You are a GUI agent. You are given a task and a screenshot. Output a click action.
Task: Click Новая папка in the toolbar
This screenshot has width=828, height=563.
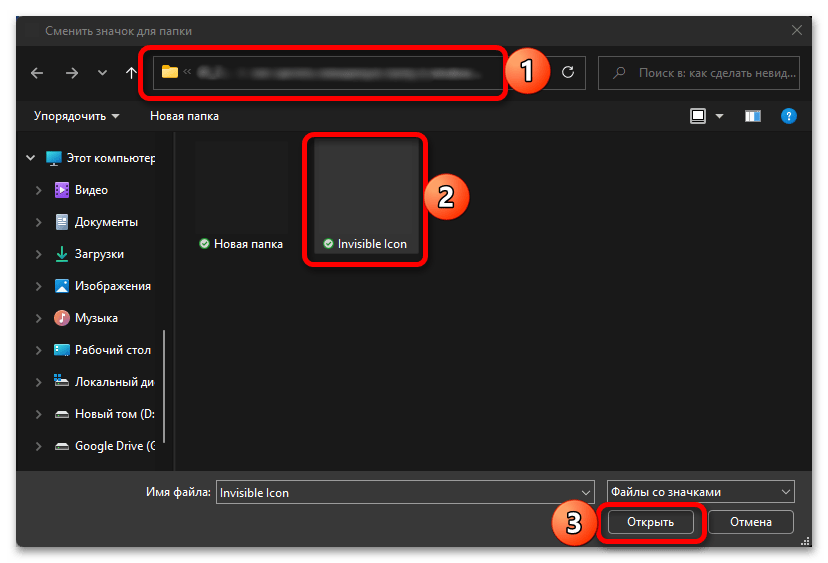tap(184, 116)
